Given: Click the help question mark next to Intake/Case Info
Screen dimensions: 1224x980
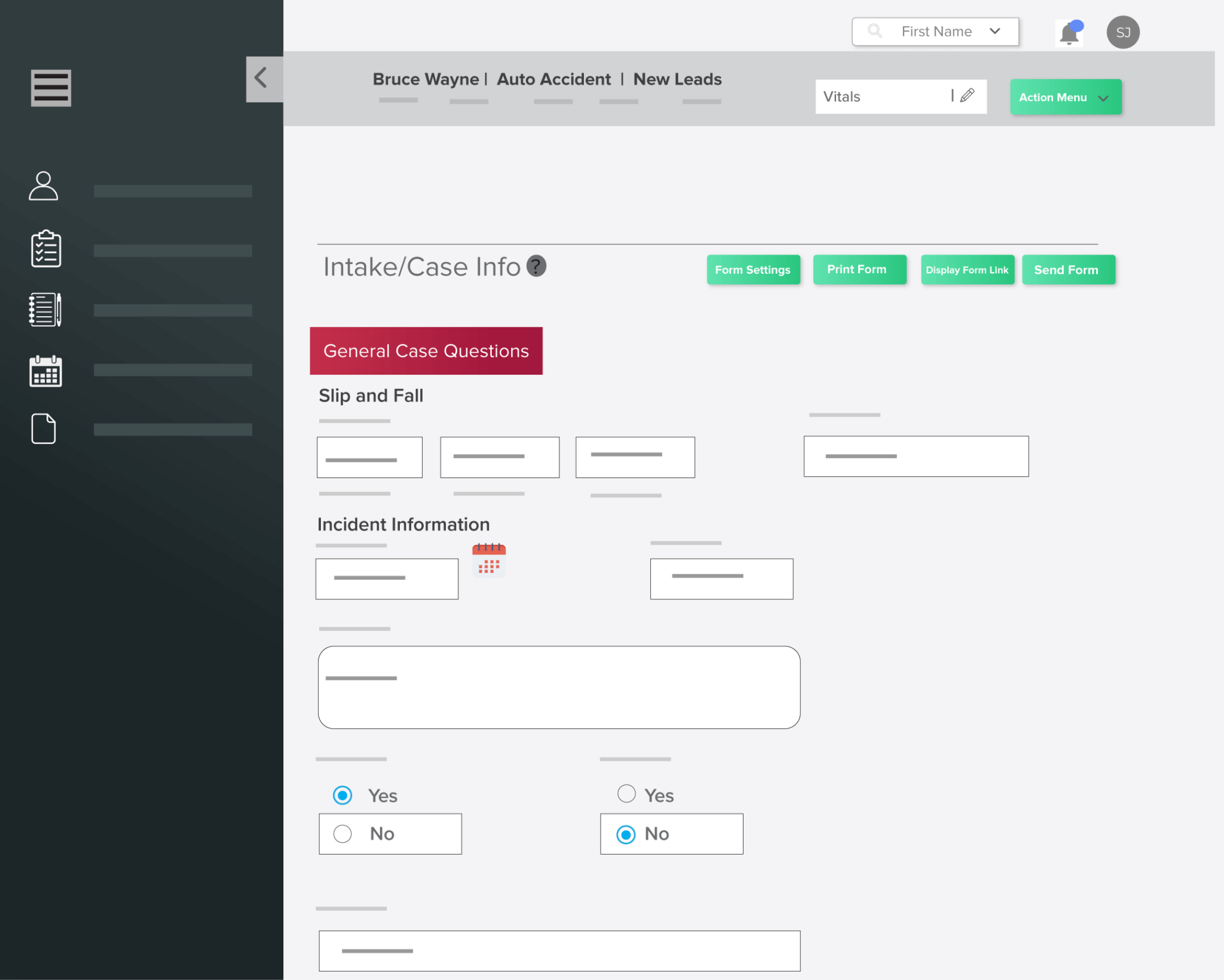Looking at the screenshot, I should click(x=536, y=265).
